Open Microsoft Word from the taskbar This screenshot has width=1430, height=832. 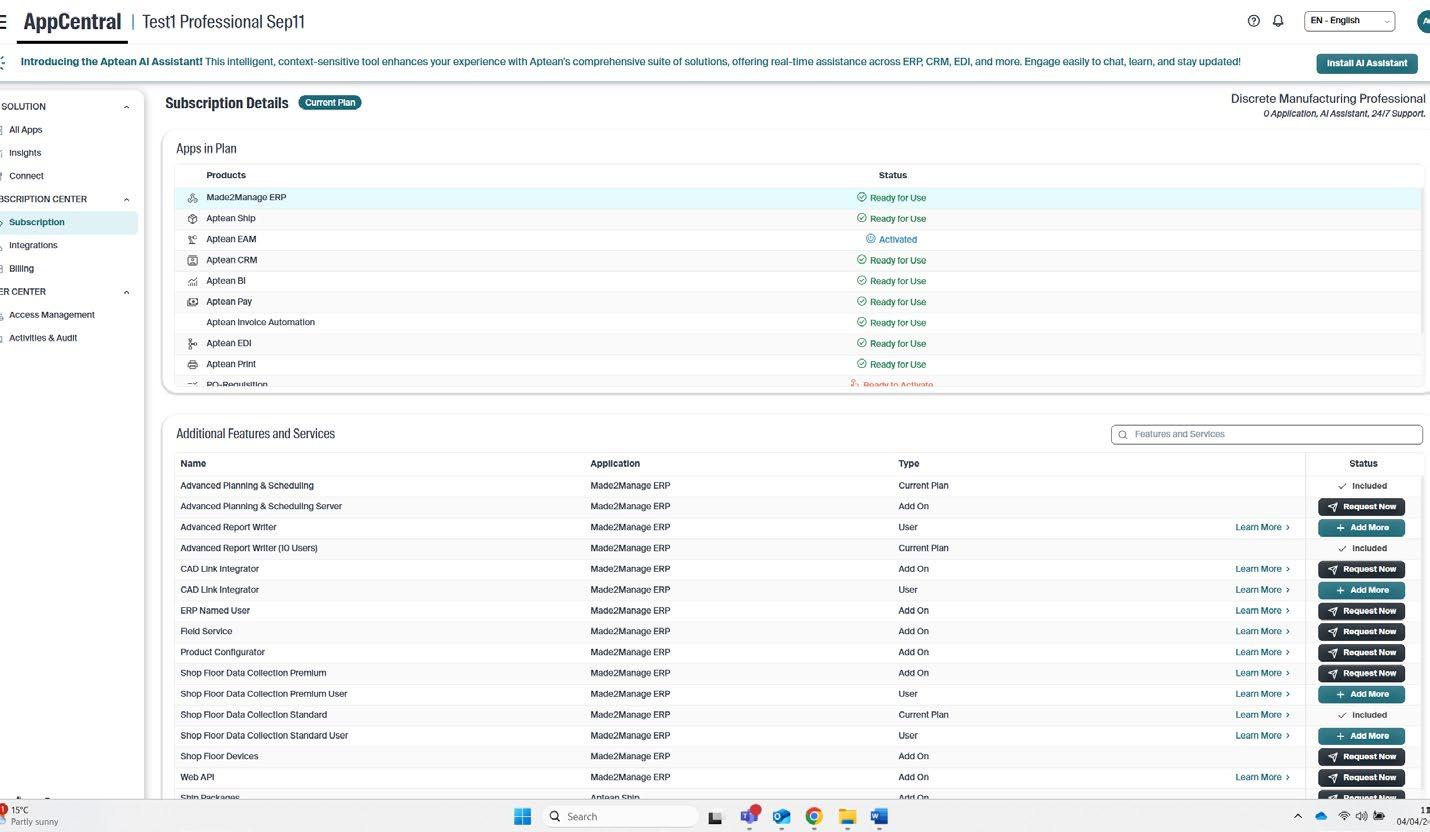879,816
